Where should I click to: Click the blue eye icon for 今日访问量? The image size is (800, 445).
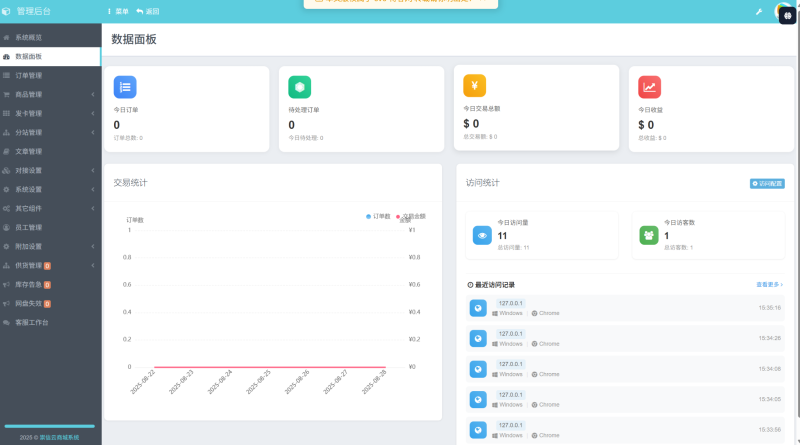coord(482,235)
